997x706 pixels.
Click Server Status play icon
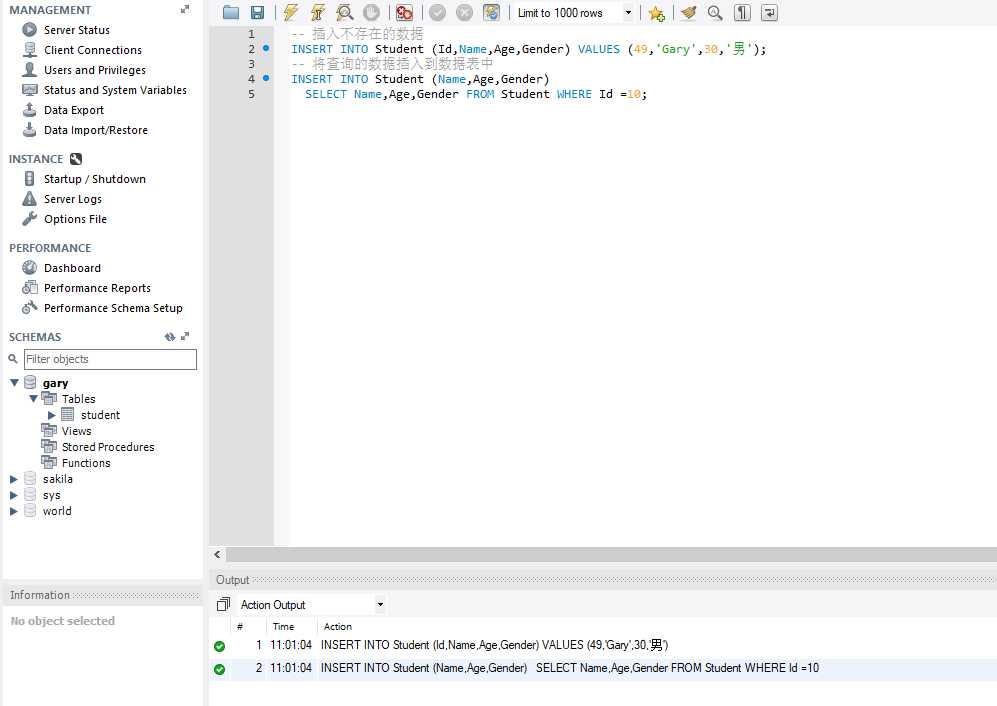tap(29, 29)
